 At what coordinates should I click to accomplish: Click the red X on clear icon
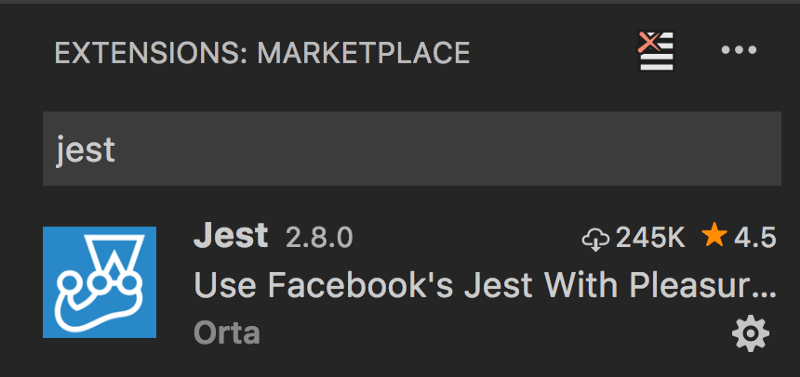tap(648, 42)
